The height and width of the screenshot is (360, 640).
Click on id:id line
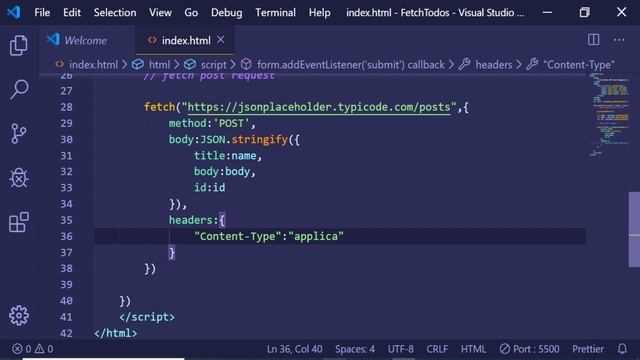(x=209, y=187)
